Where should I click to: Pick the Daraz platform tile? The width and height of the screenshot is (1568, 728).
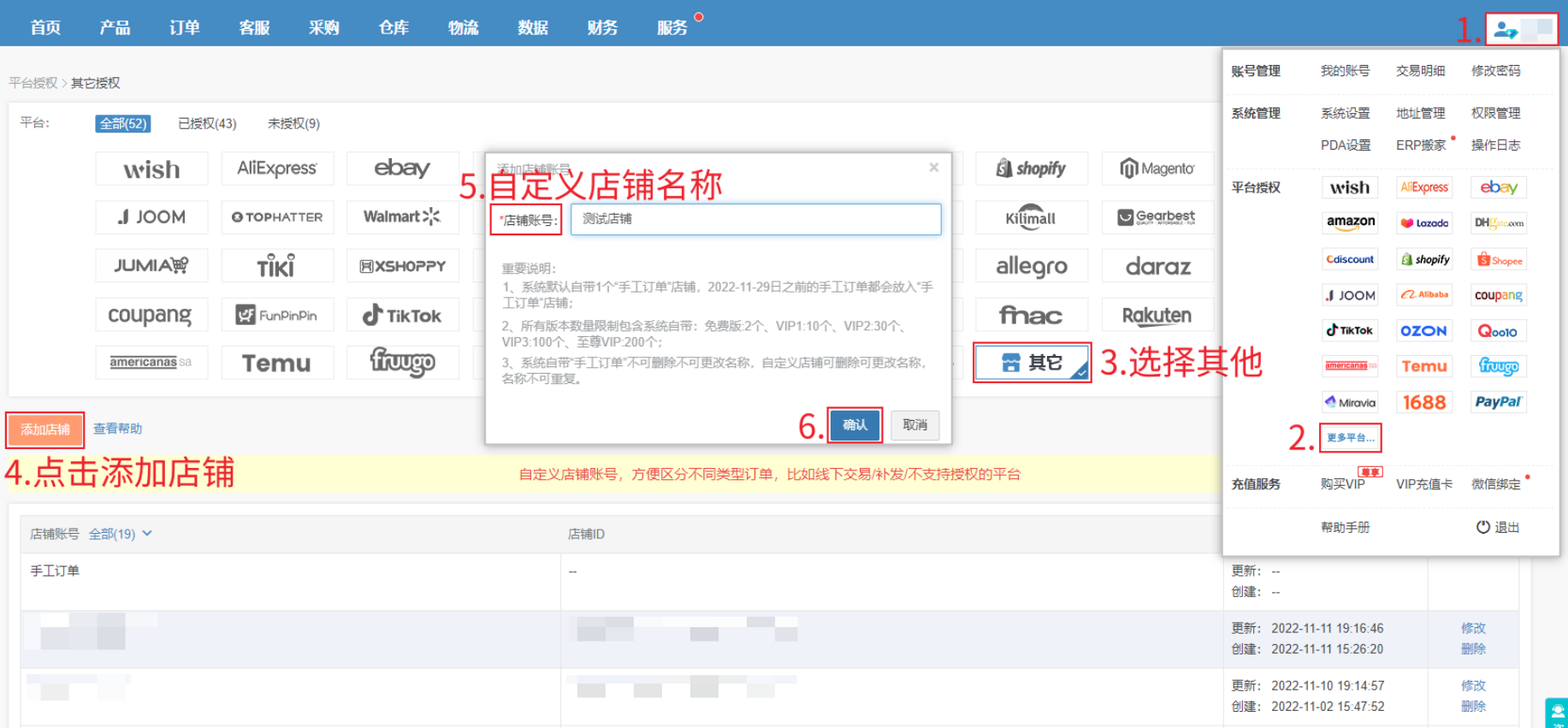[1157, 266]
